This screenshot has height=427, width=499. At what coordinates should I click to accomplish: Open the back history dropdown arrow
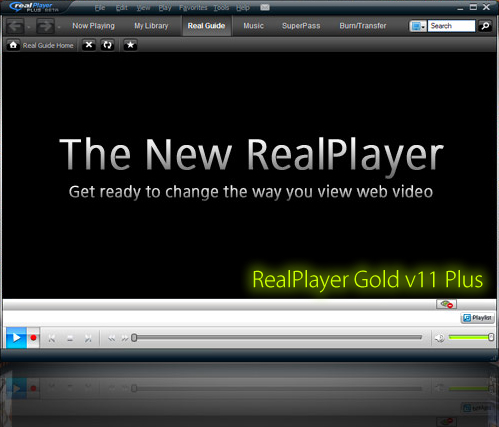tap(29, 27)
